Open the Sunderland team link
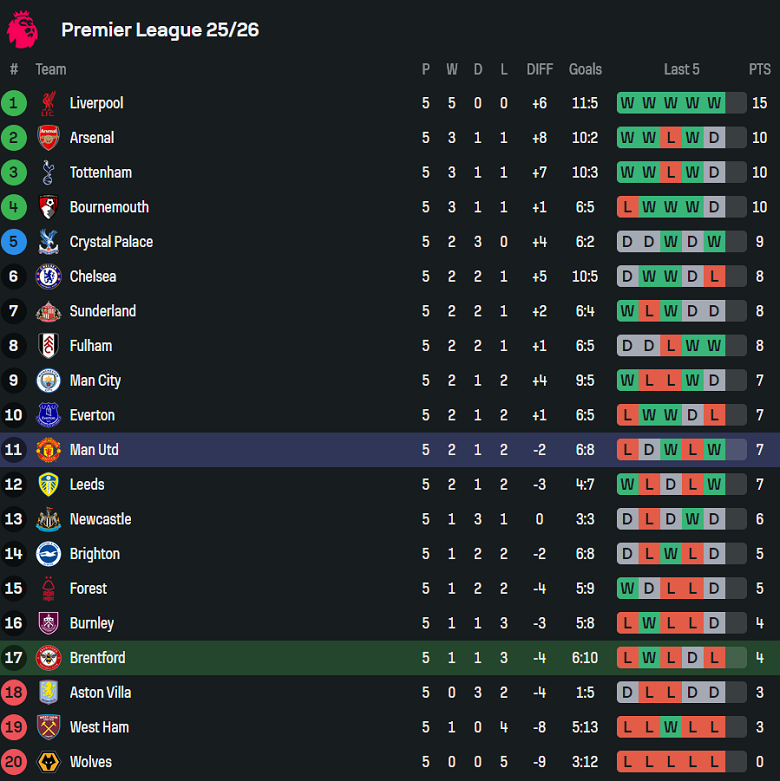This screenshot has width=780, height=781. (102, 311)
